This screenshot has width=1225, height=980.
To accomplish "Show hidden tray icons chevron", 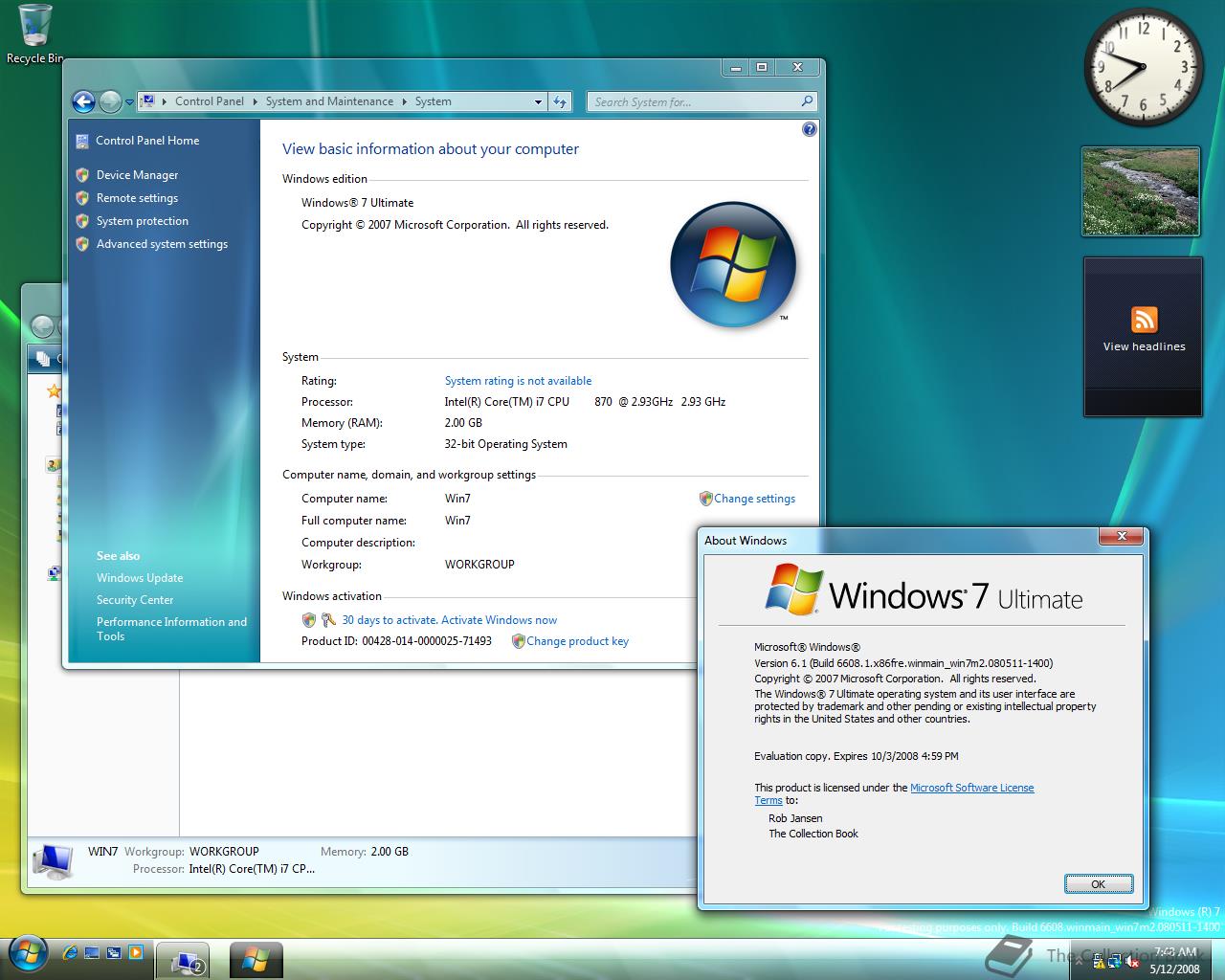I will tap(1078, 961).
